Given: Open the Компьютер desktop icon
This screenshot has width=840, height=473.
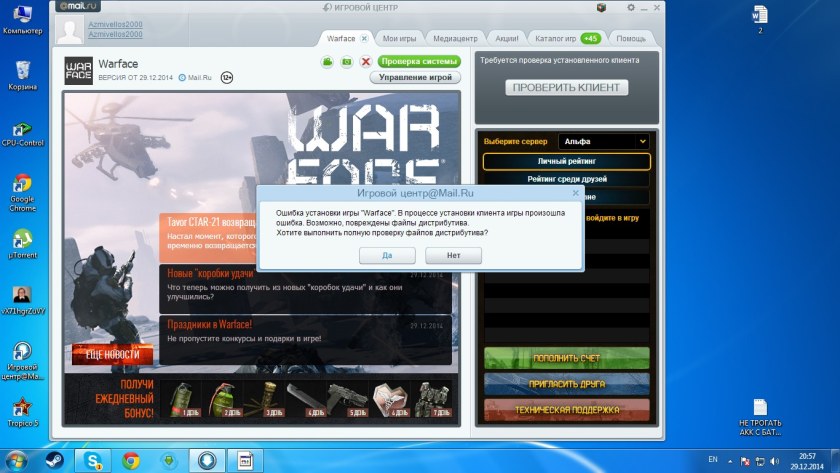Looking at the screenshot, I should click(22, 19).
